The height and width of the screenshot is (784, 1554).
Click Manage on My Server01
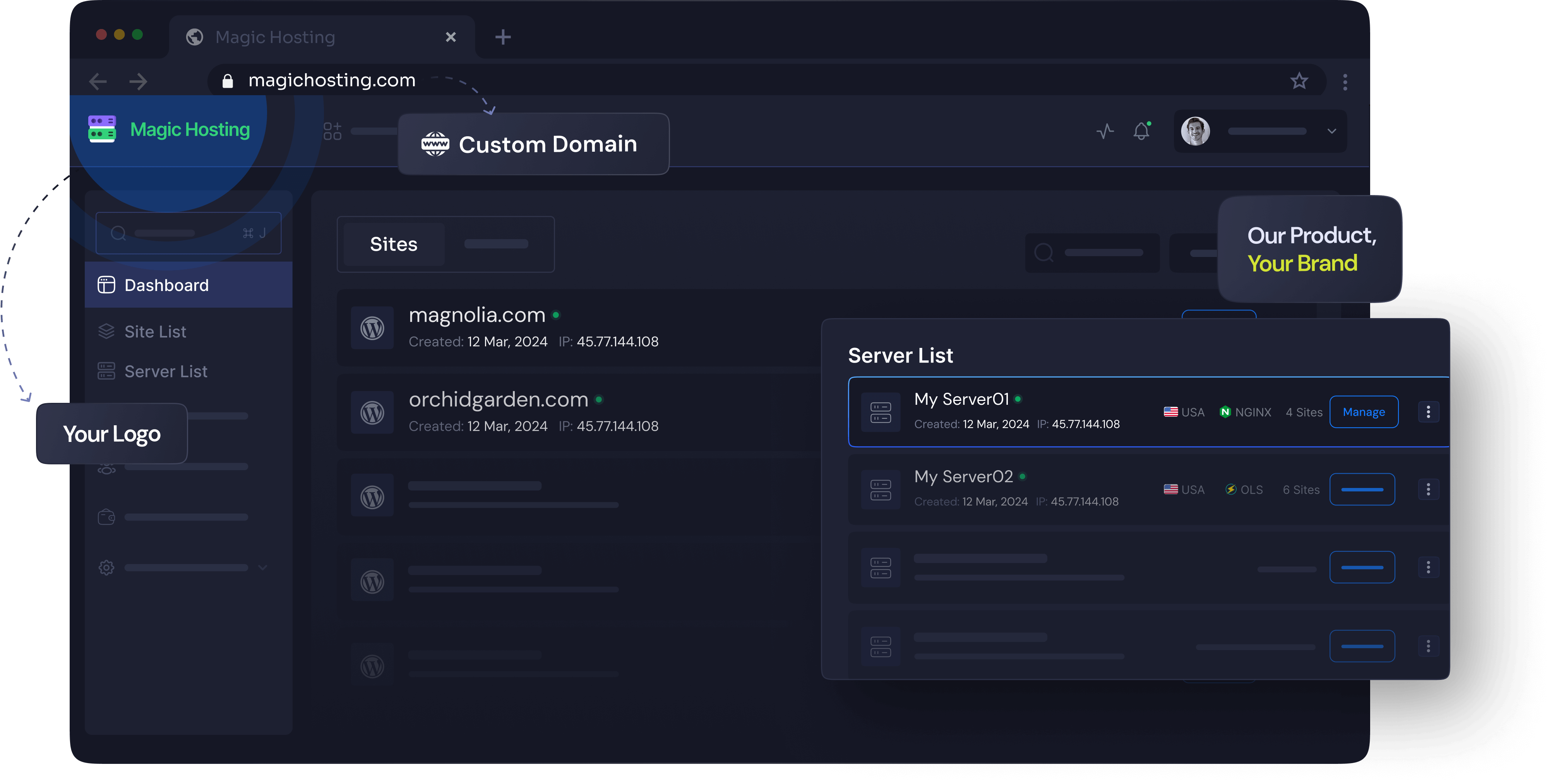(x=1364, y=412)
